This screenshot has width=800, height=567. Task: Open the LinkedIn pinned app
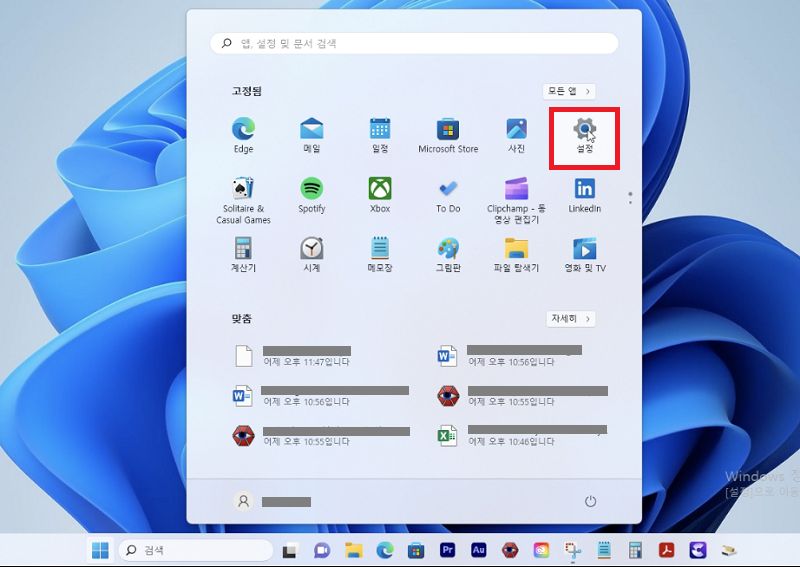click(585, 195)
